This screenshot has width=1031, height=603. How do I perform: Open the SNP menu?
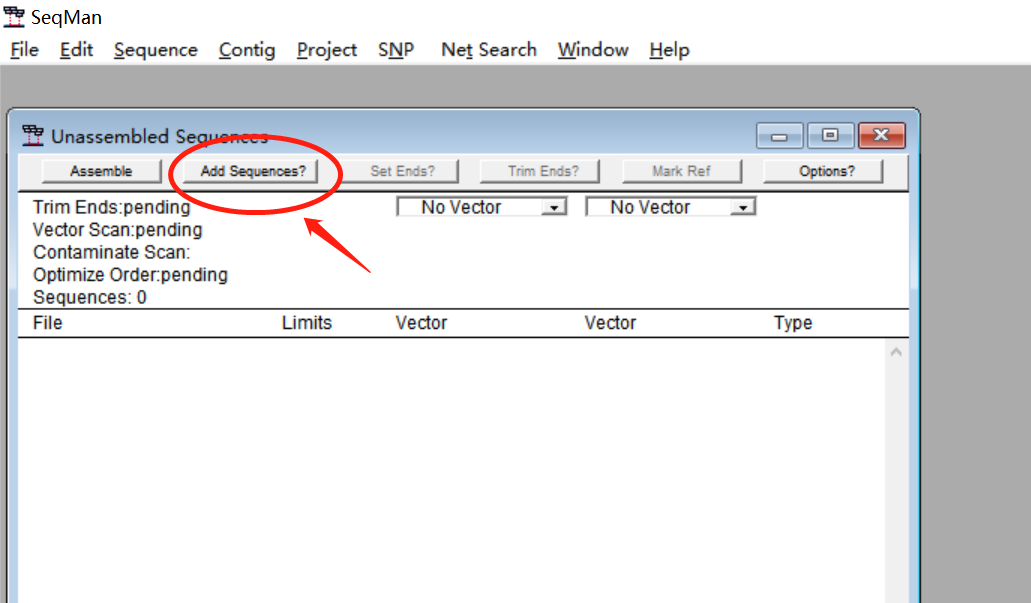pyautogui.click(x=396, y=50)
